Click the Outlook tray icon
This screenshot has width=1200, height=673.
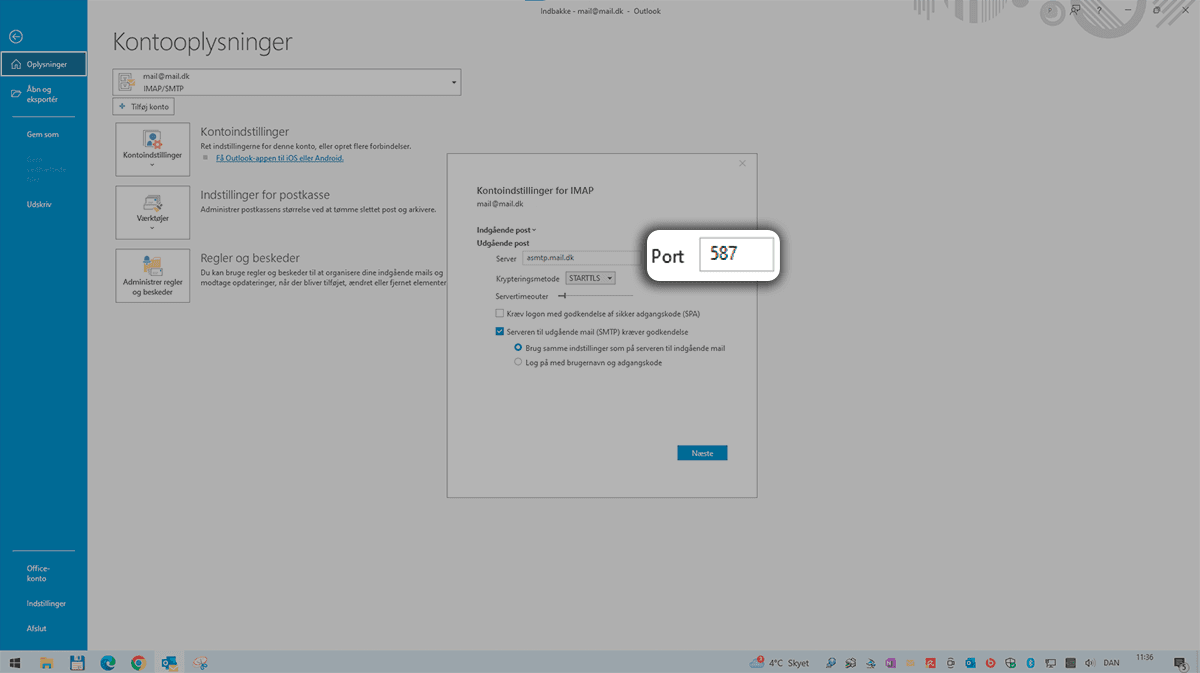pos(969,663)
